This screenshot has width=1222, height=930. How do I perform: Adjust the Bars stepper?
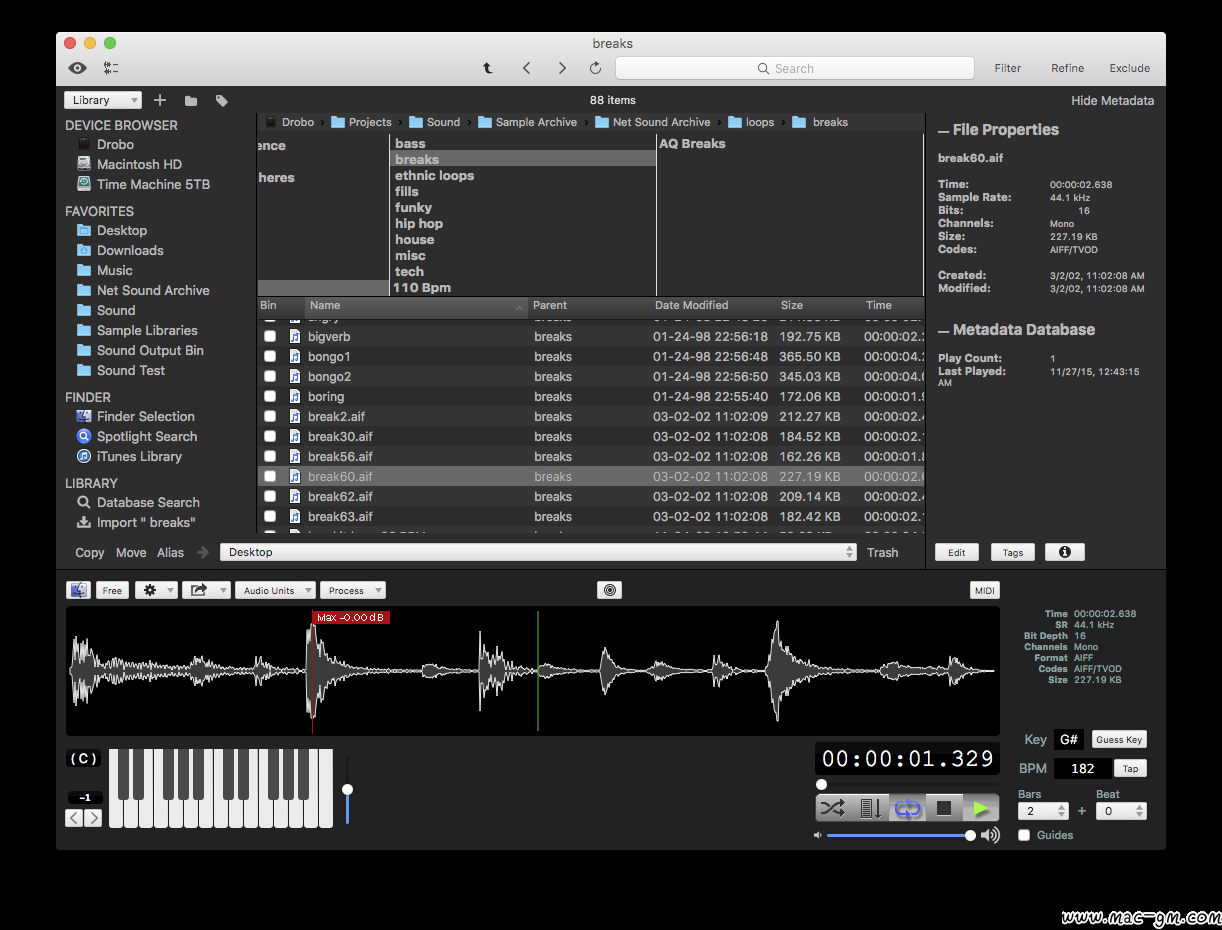[1062, 811]
